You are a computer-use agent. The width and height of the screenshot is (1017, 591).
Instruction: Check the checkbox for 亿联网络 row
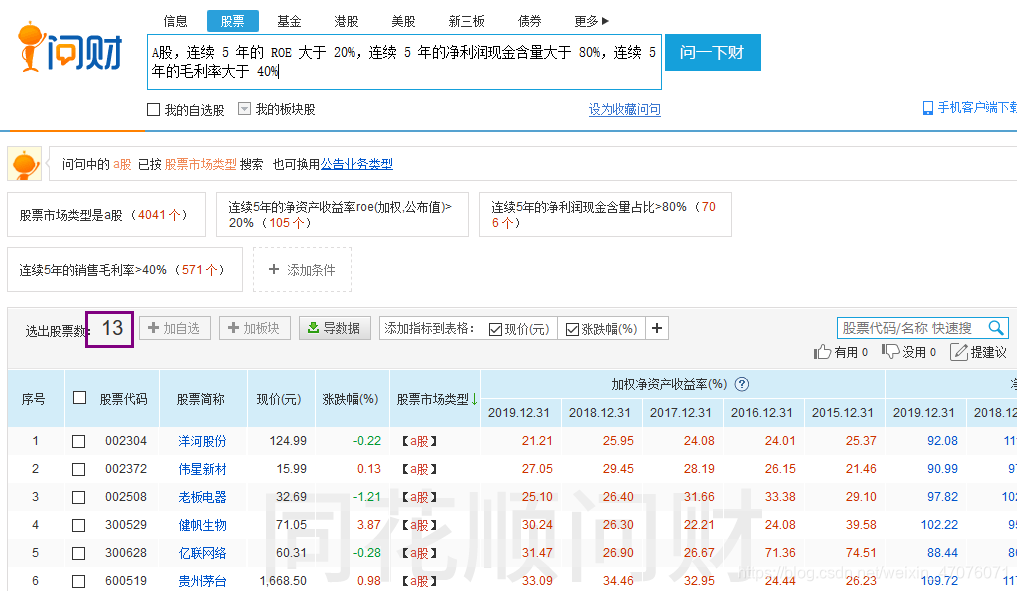(78, 553)
